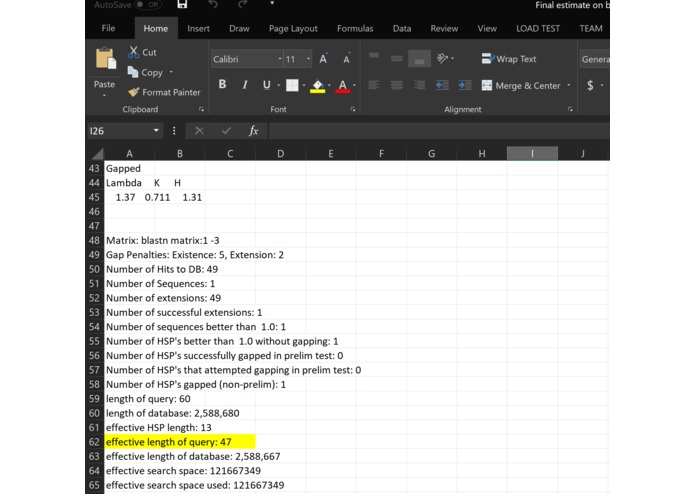This screenshot has width=695, height=494.
Task: Switch to the Review tab
Action: (x=444, y=28)
